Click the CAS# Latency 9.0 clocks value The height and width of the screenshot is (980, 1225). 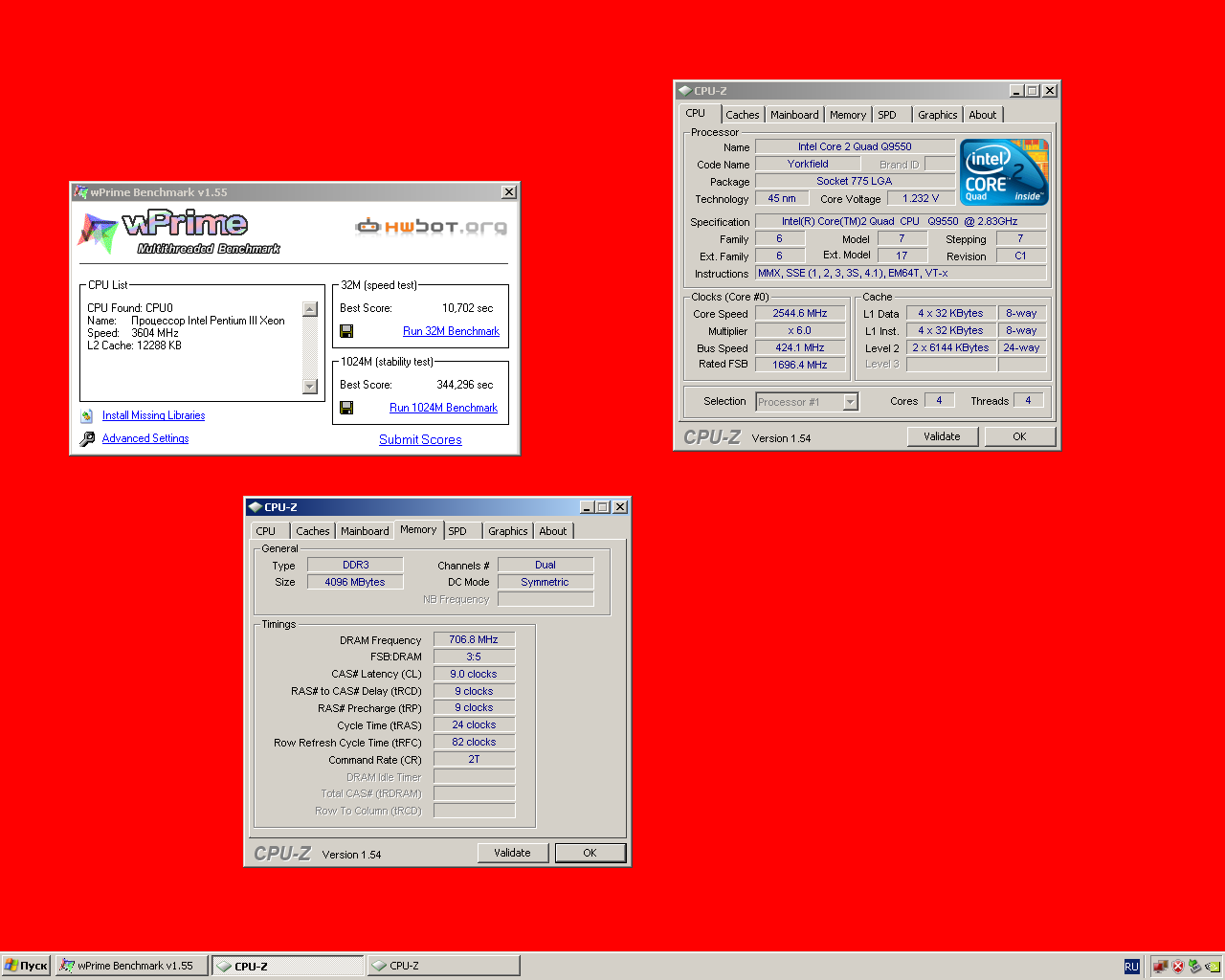click(x=474, y=674)
